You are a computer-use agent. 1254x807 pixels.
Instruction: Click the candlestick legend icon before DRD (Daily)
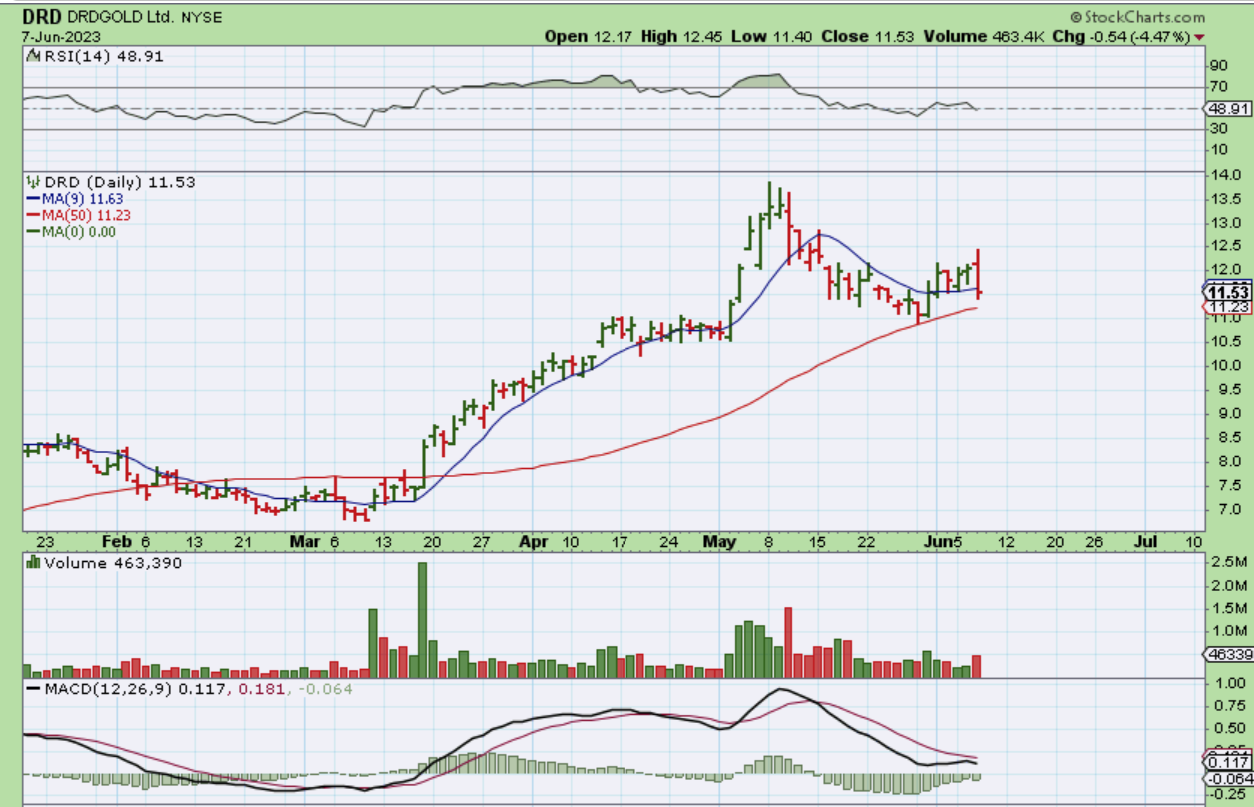[31, 182]
